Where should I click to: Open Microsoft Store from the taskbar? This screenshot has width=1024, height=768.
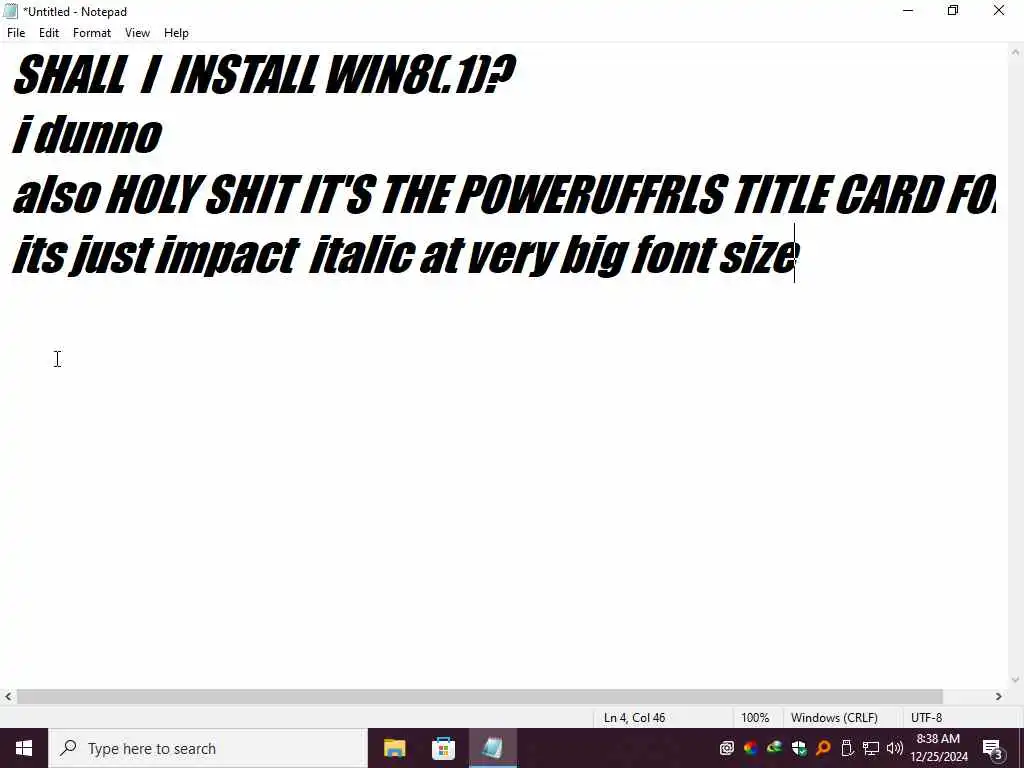click(x=443, y=748)
